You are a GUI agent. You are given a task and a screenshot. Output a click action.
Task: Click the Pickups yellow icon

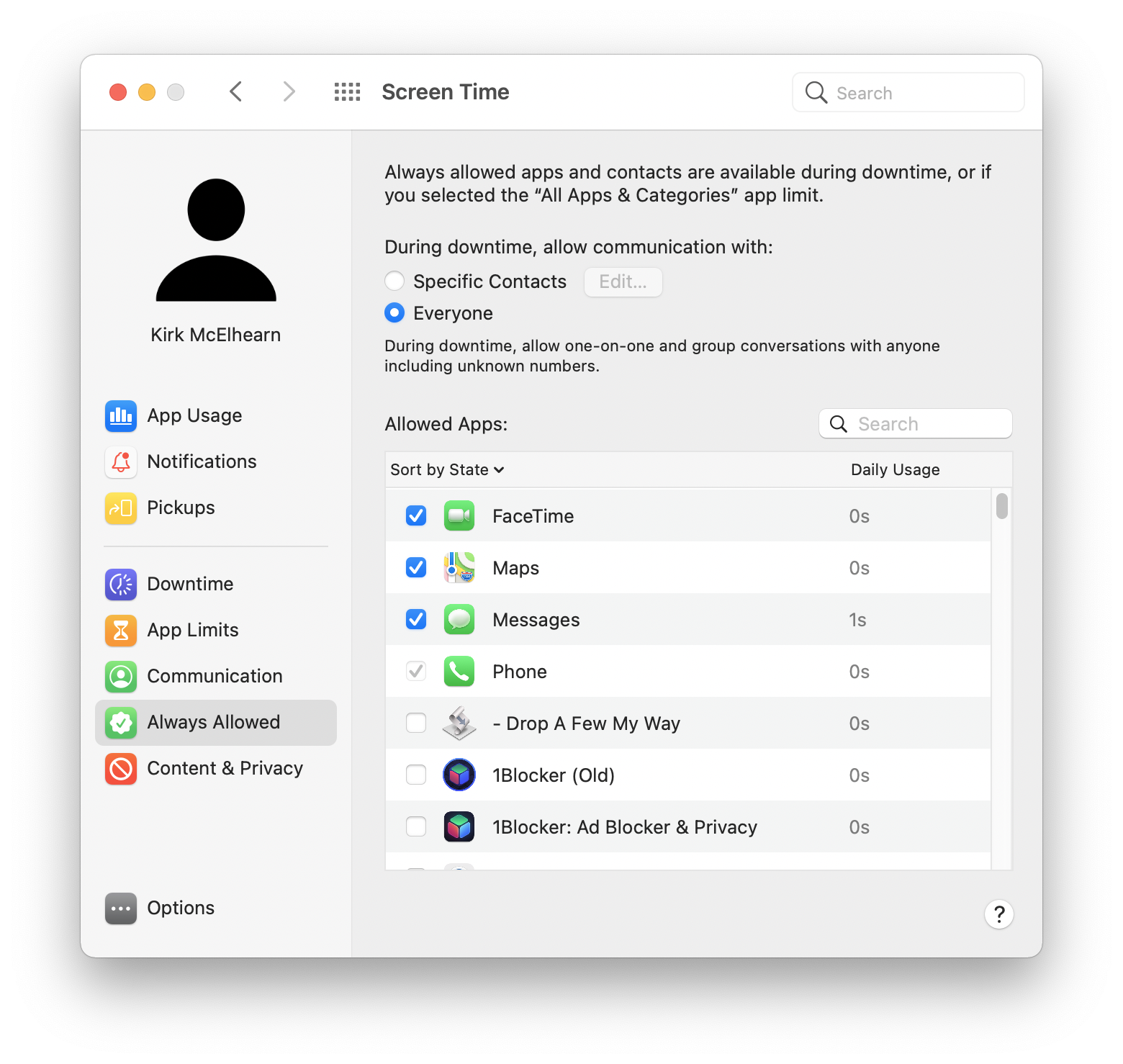coord(121,508)
